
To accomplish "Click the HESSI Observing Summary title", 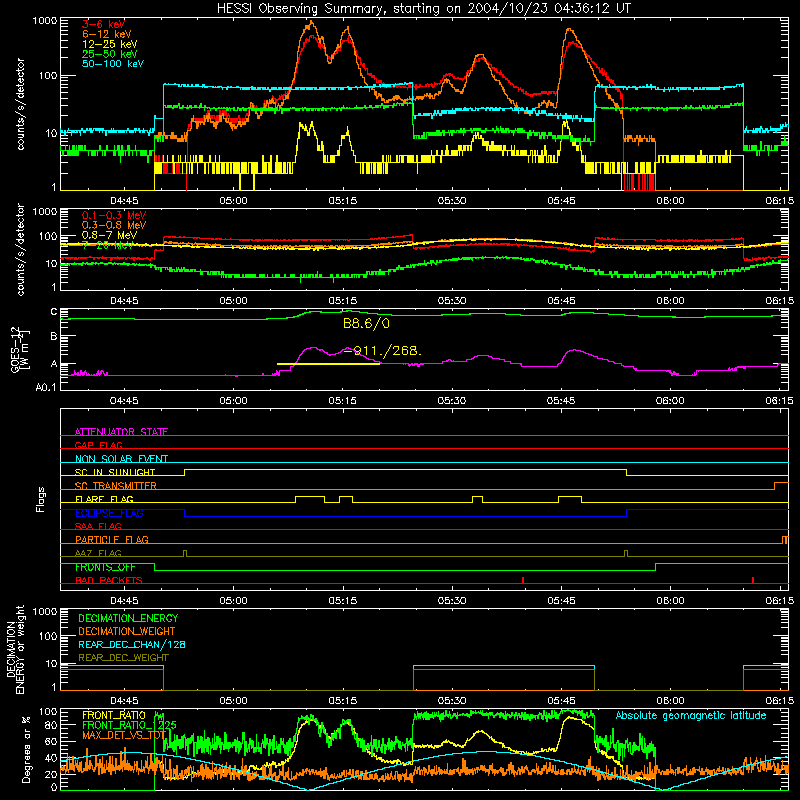I will click(423, 8).
